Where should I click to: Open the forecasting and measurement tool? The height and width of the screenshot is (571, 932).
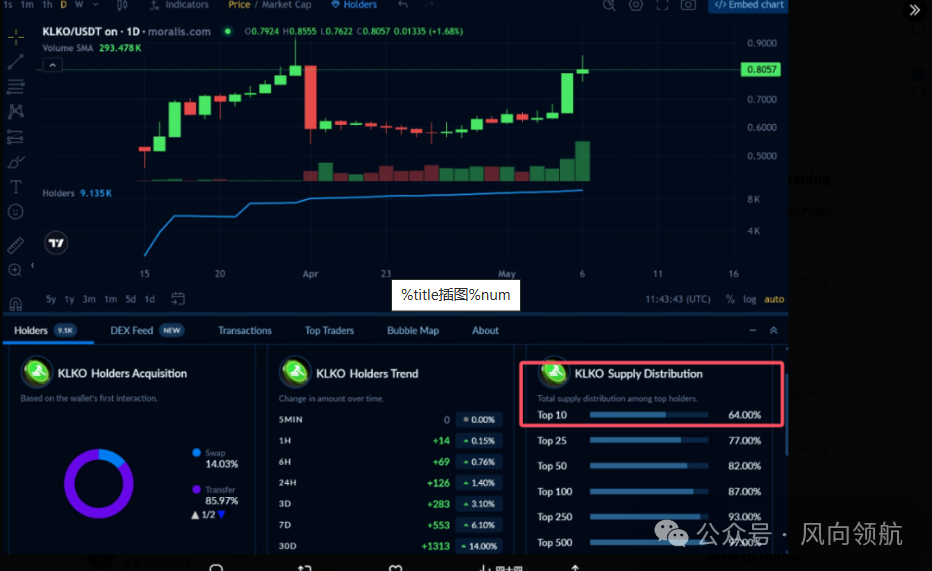pyautogui.click(x=15, y=137)
